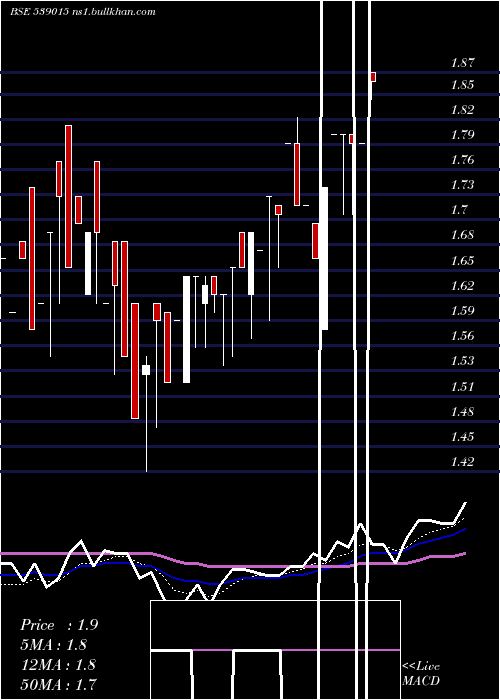Click the 1.48 price axis label
The height and width of the screenshot is (700, 500).
[462, 412]
